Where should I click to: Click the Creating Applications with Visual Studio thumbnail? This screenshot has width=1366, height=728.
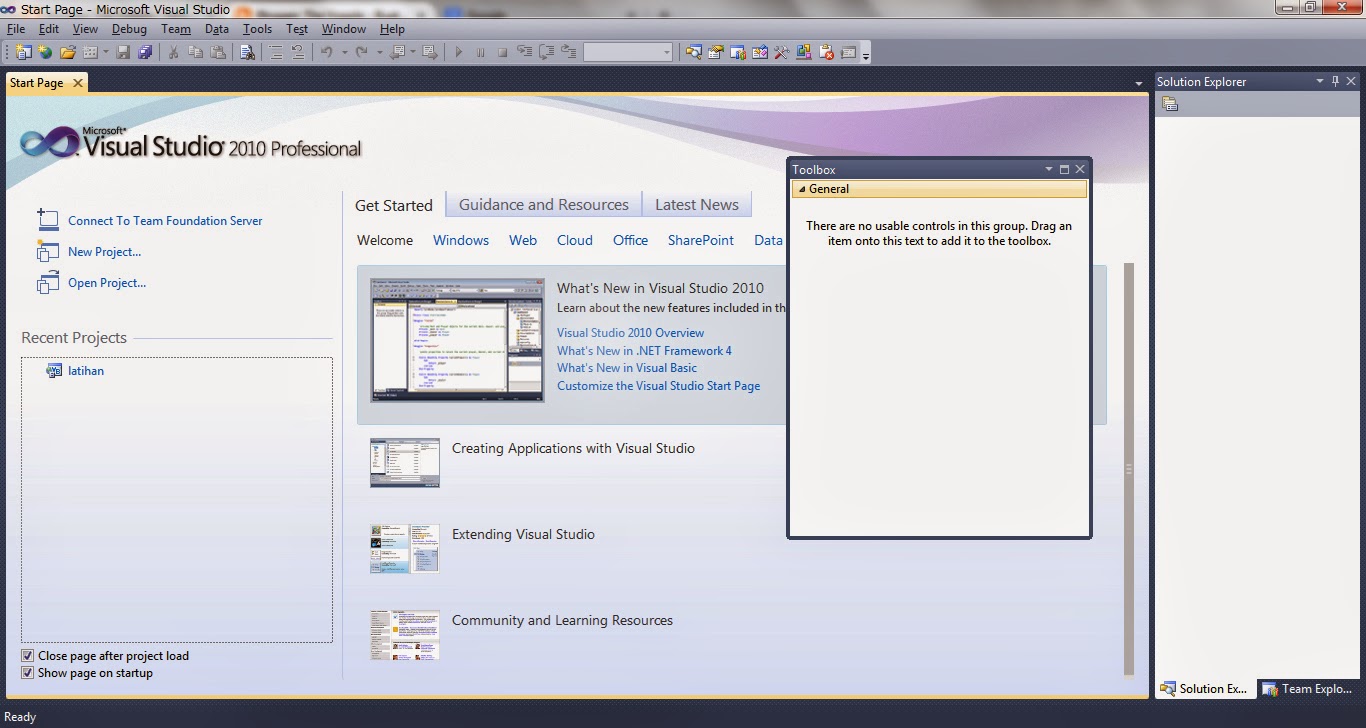click(x=405, y=462)
